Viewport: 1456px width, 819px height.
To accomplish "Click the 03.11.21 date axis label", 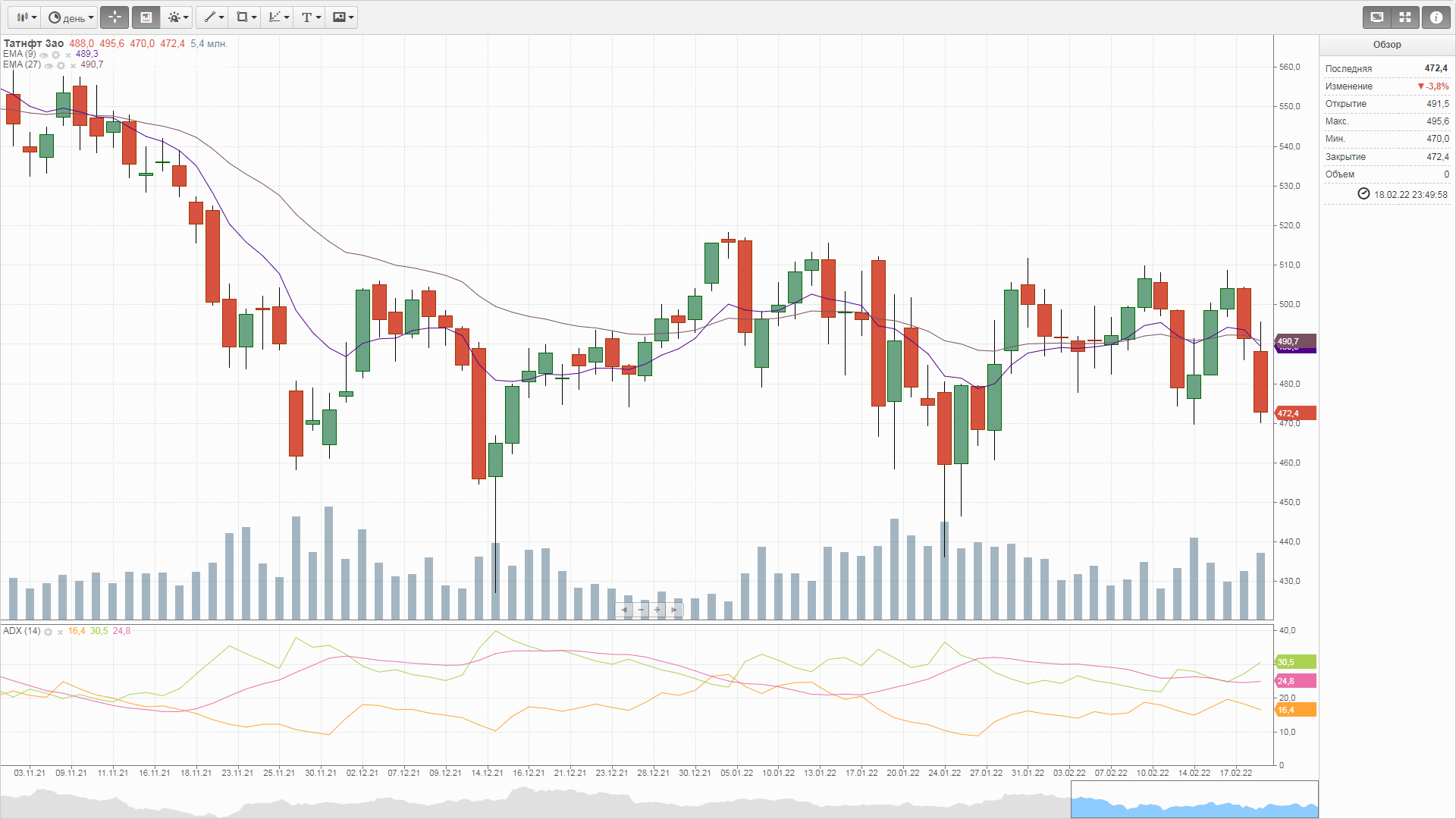I will click(x=30, y=773).
